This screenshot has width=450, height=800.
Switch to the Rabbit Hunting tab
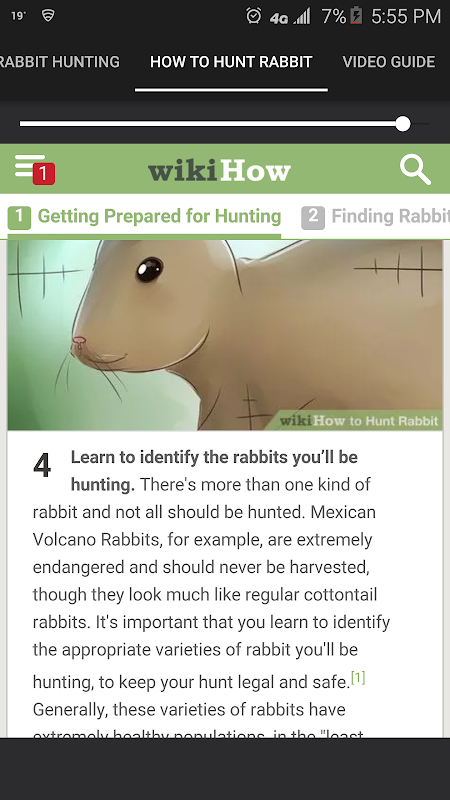(x=60, y=62)
